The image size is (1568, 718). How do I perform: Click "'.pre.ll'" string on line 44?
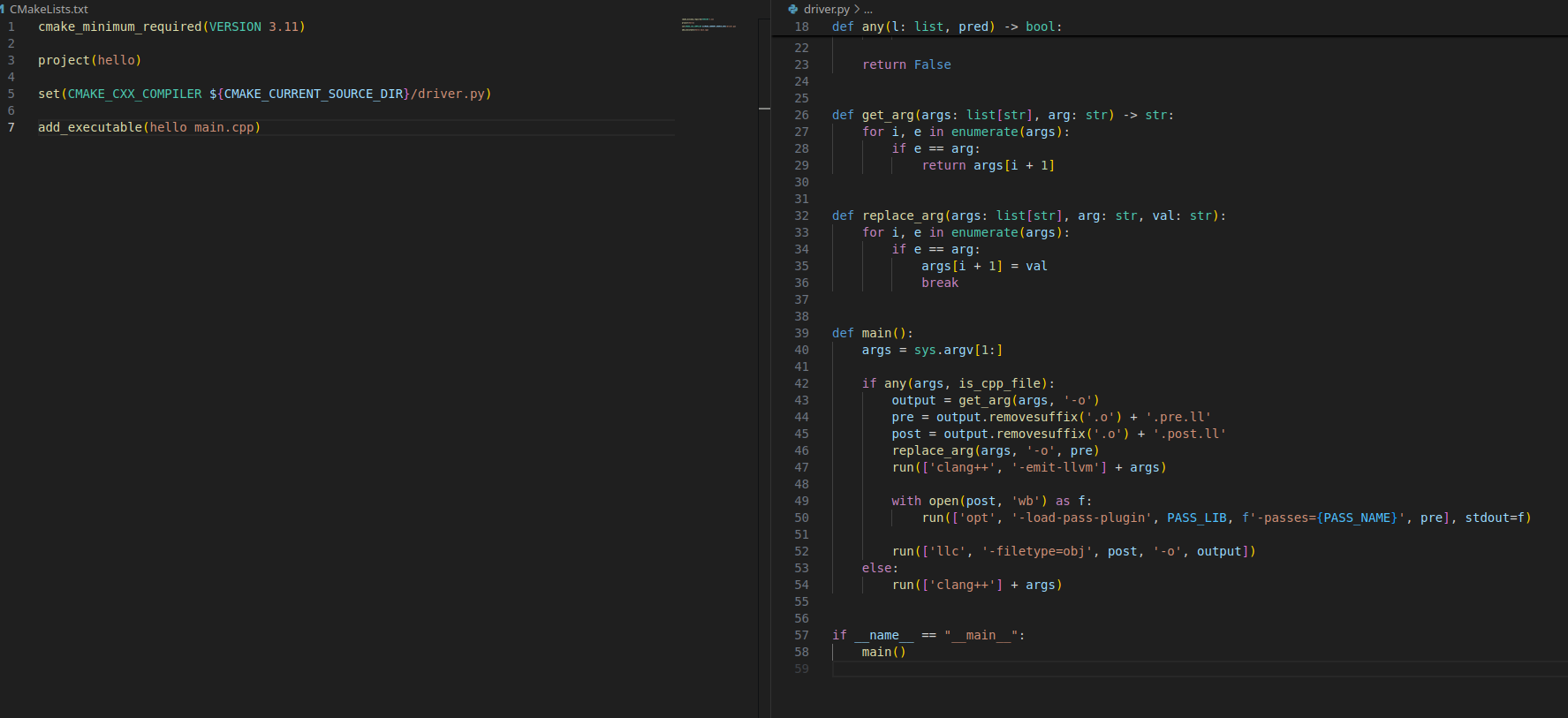pos(1178,417)
